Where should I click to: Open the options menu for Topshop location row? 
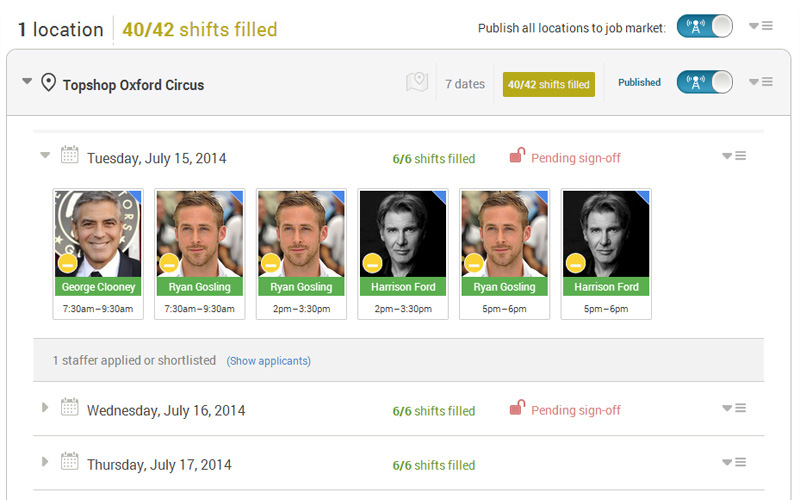pyautogui.click(x=761, y=82)
